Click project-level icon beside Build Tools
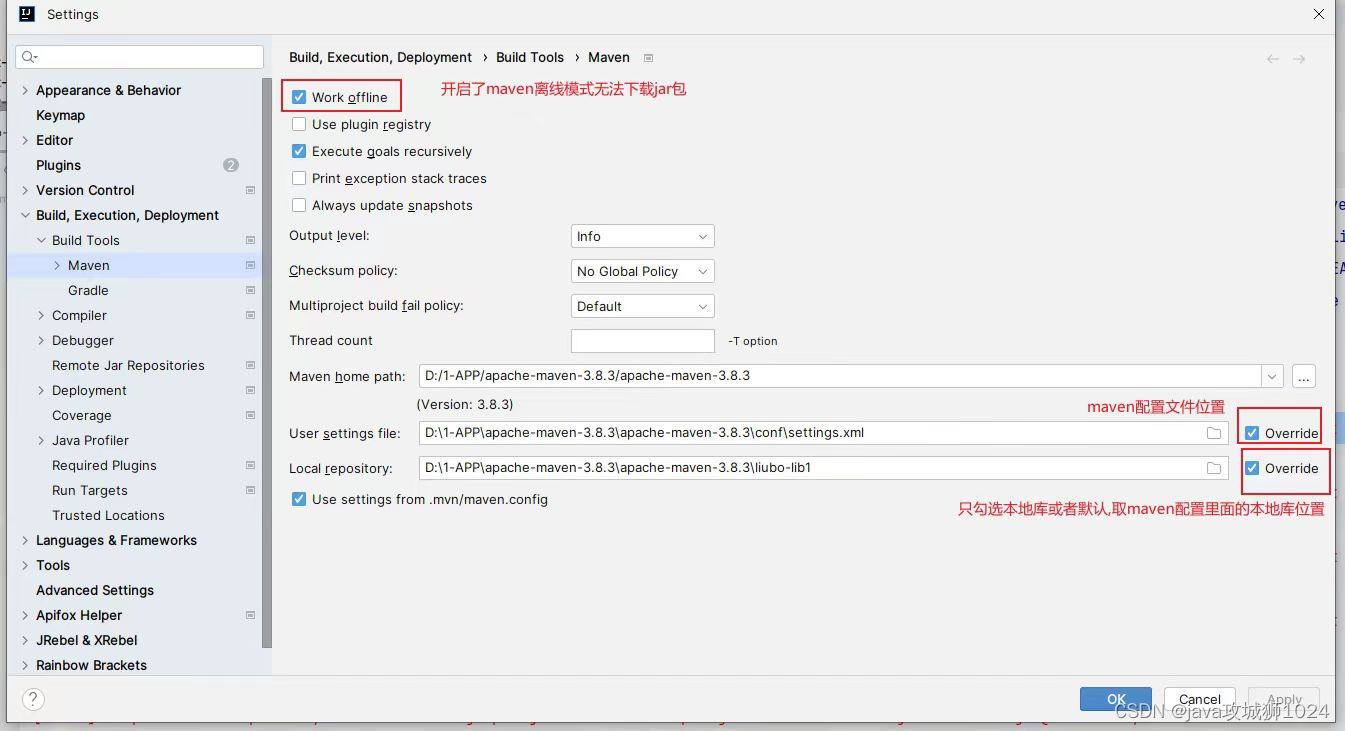The image size is (1345, 731). [250, 240]
